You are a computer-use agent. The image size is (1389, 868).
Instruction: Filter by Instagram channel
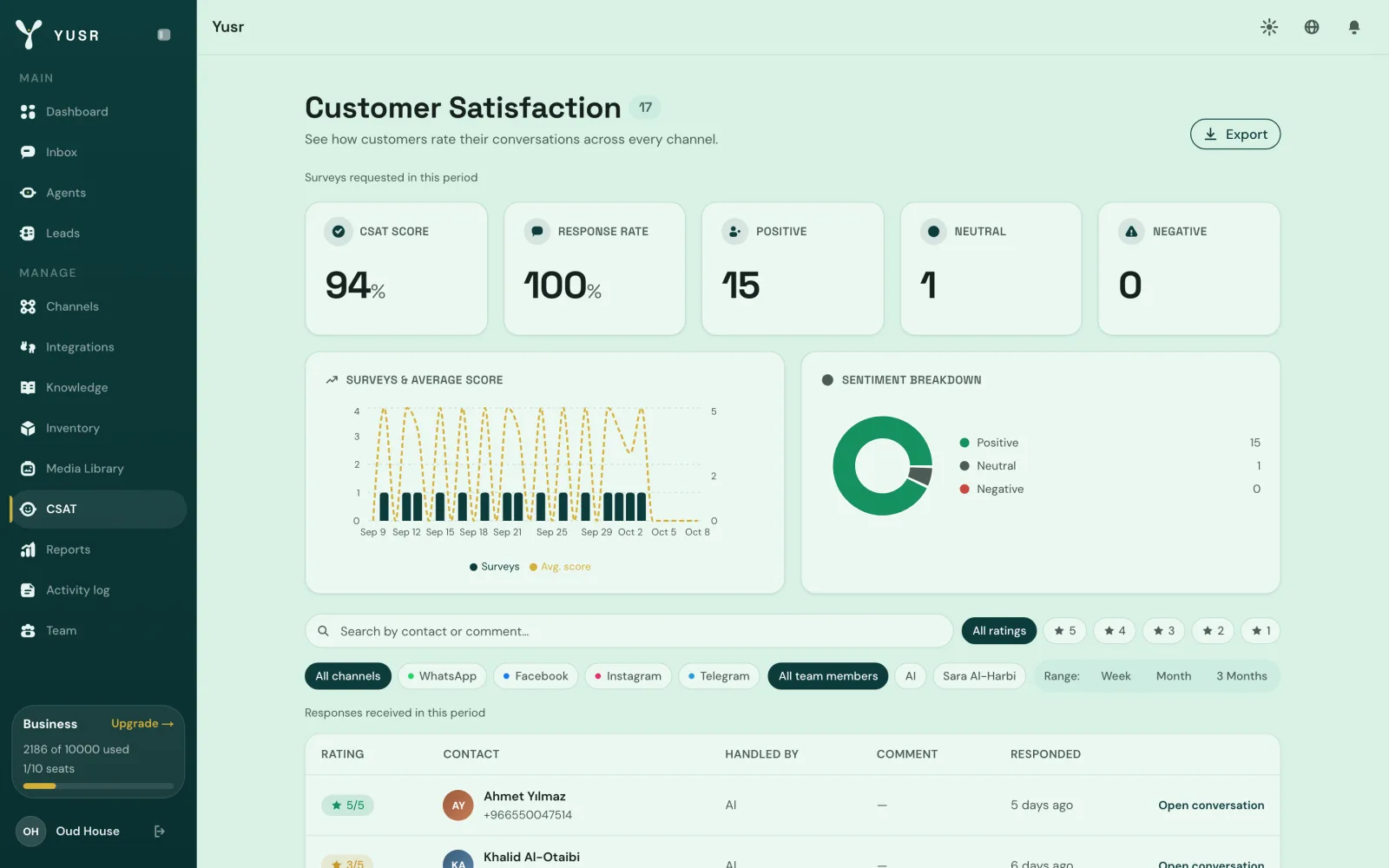coord(629,676)
